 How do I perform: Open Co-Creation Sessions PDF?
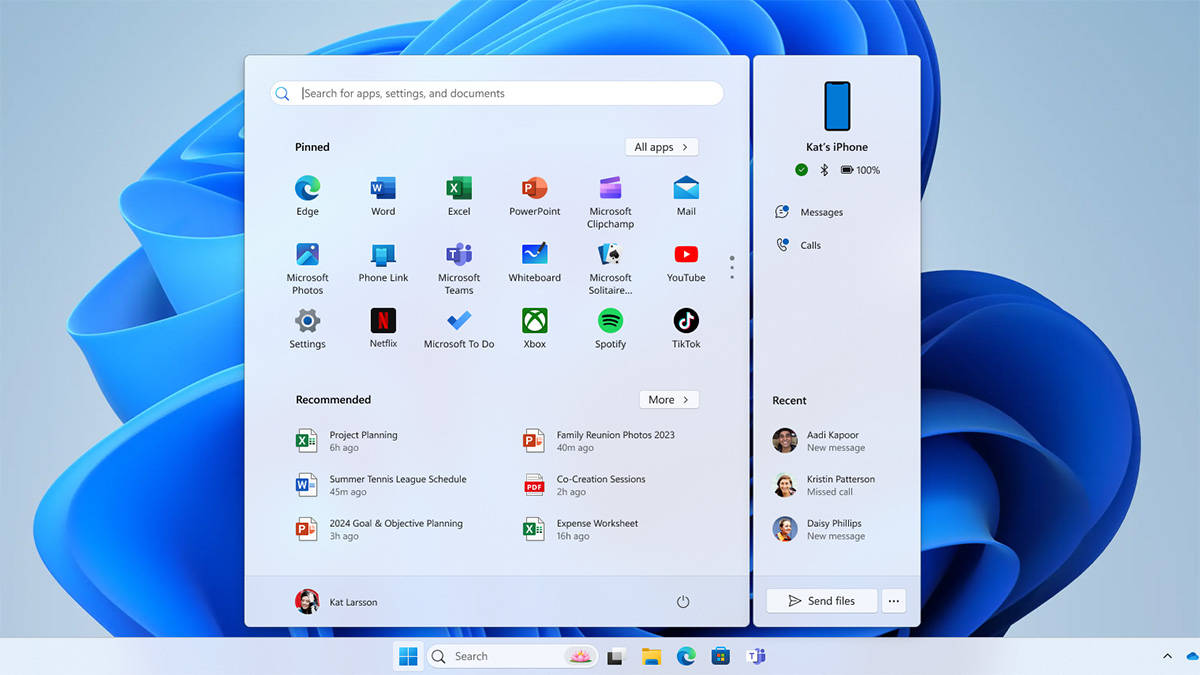pyautogui.click(x=585, y=485)
